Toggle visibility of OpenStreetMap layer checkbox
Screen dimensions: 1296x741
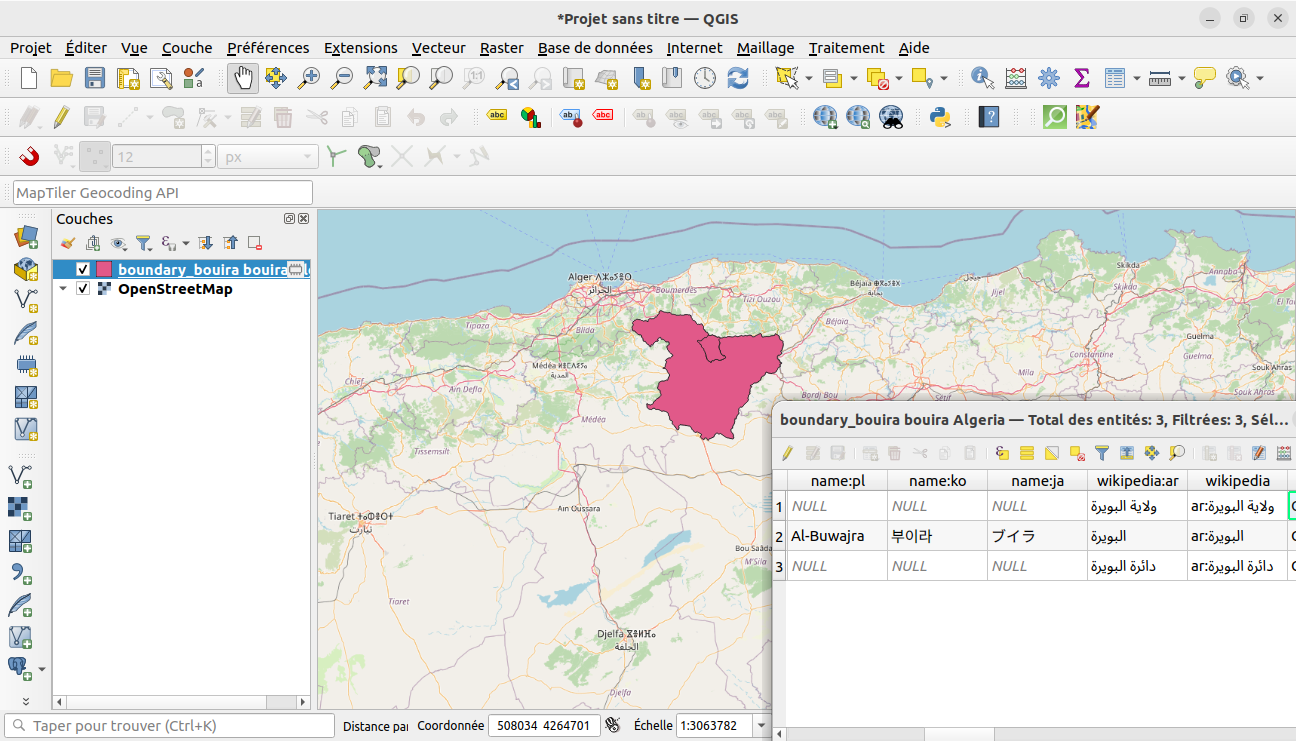click(83, 289)
